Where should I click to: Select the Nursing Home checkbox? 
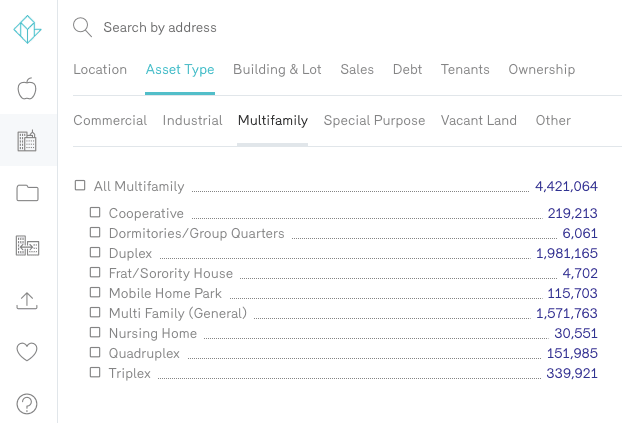pyautogui.click(x=95, y=332)
